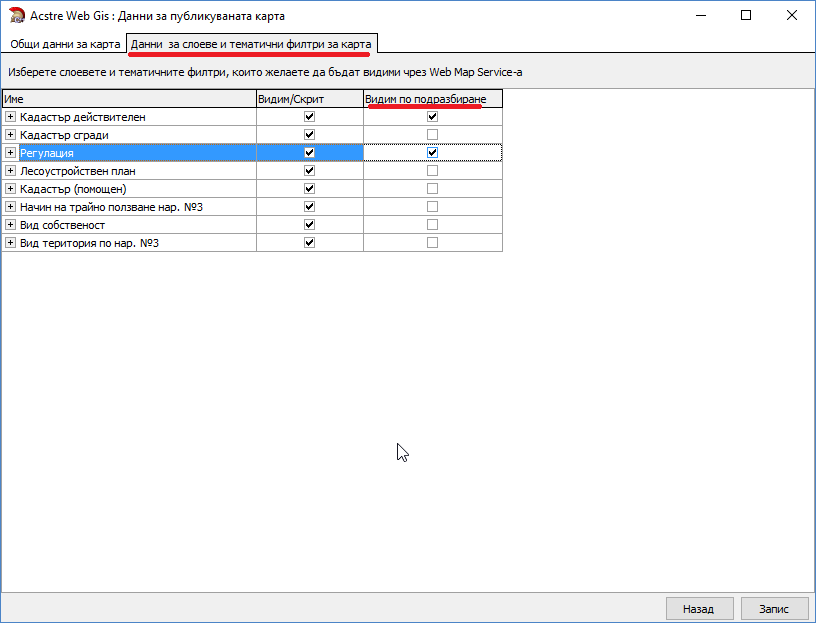Close the Acstre Web Gis window
Screen dimensions: 816x623
tap(791, 15)
